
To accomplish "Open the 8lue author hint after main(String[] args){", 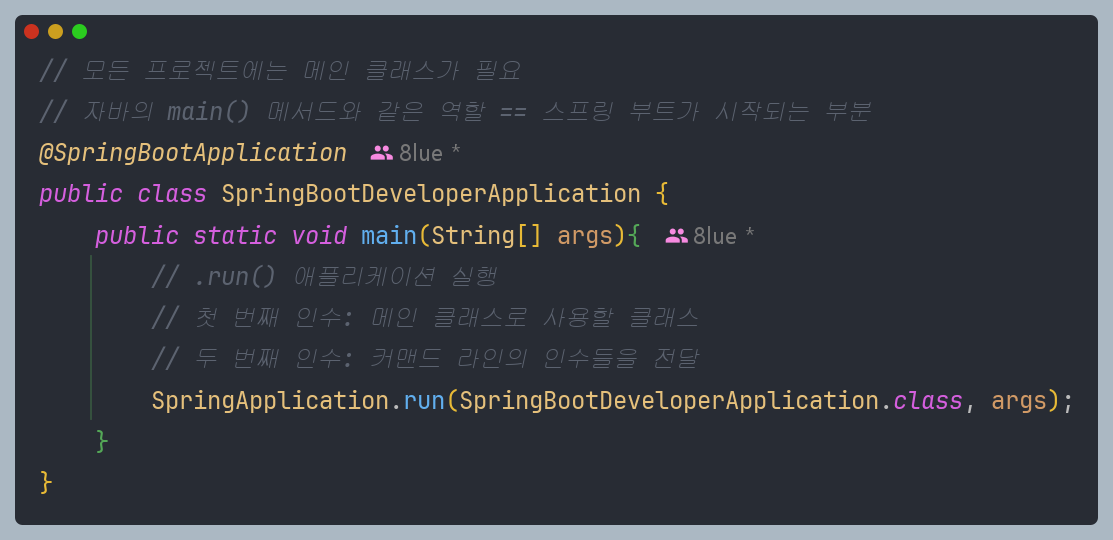I will pos(723,236).
